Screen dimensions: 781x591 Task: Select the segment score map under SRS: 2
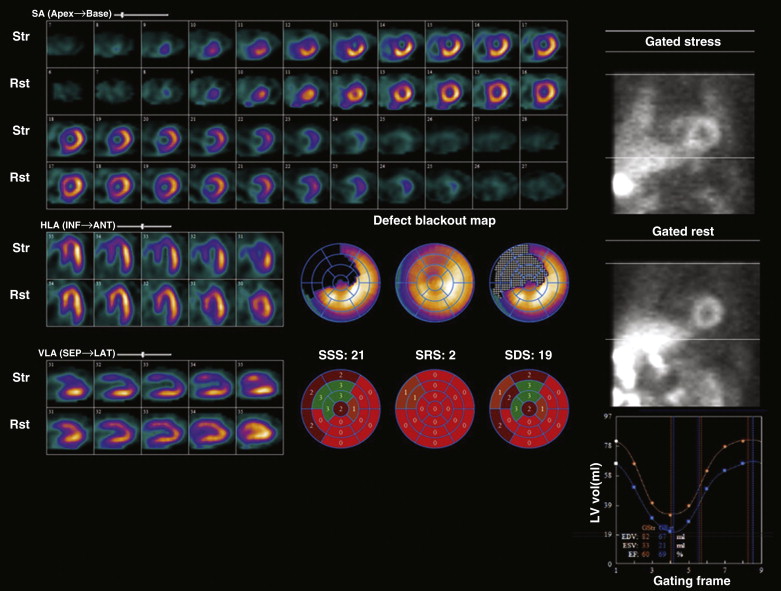coord(434,410)
